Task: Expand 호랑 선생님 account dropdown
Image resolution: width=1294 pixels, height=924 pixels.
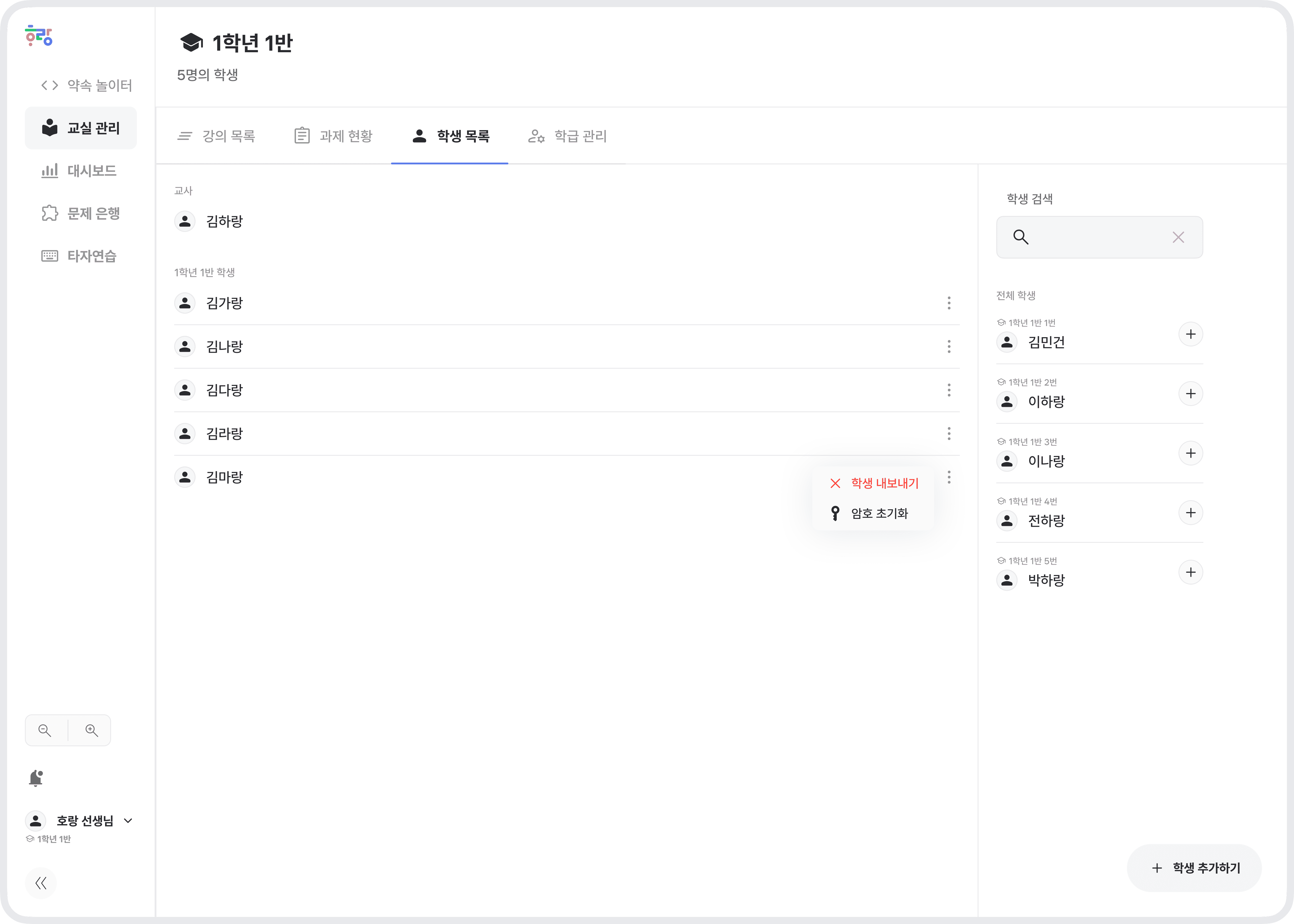Action: pos(128,820)
